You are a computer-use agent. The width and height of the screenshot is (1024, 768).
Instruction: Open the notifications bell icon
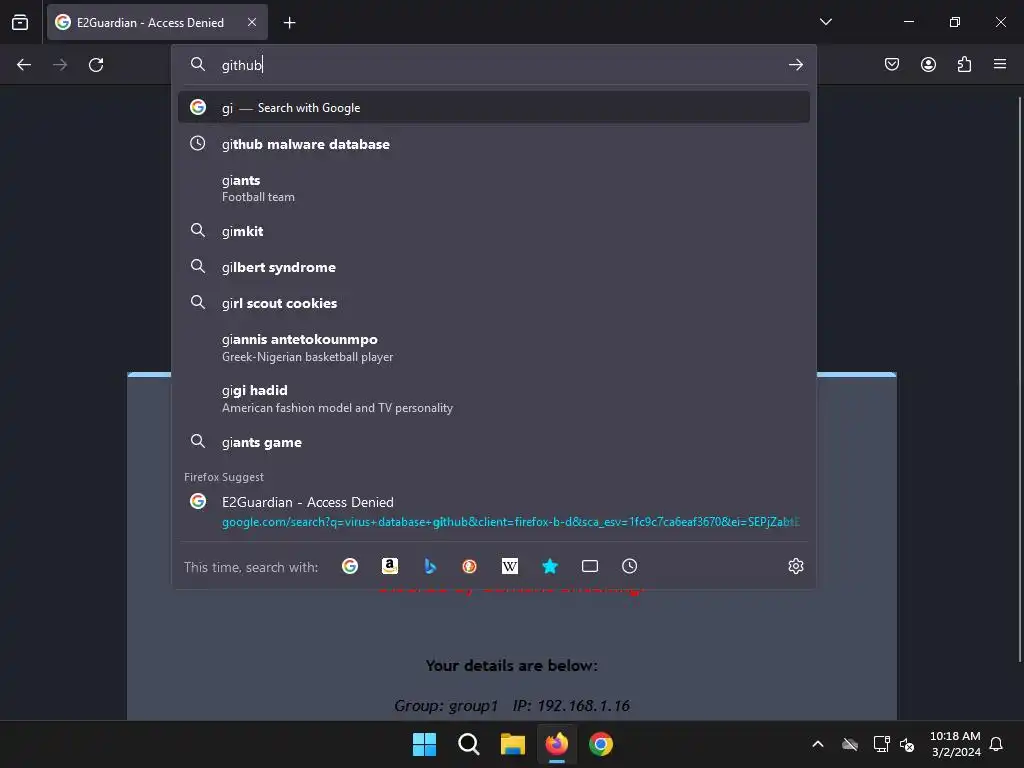coord(996,744)
